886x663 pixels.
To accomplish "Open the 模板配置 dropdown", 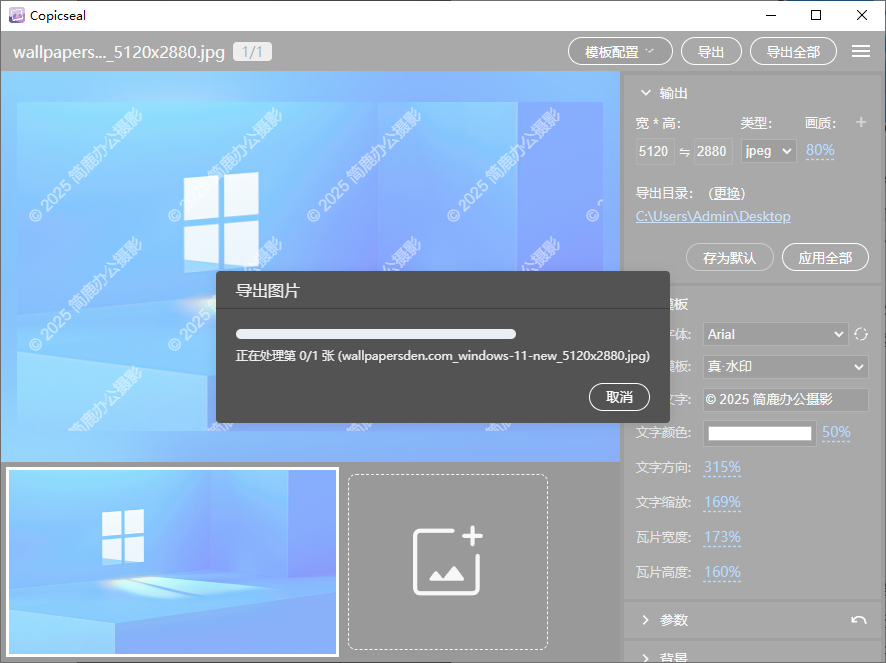I will (x=620, y=52).
